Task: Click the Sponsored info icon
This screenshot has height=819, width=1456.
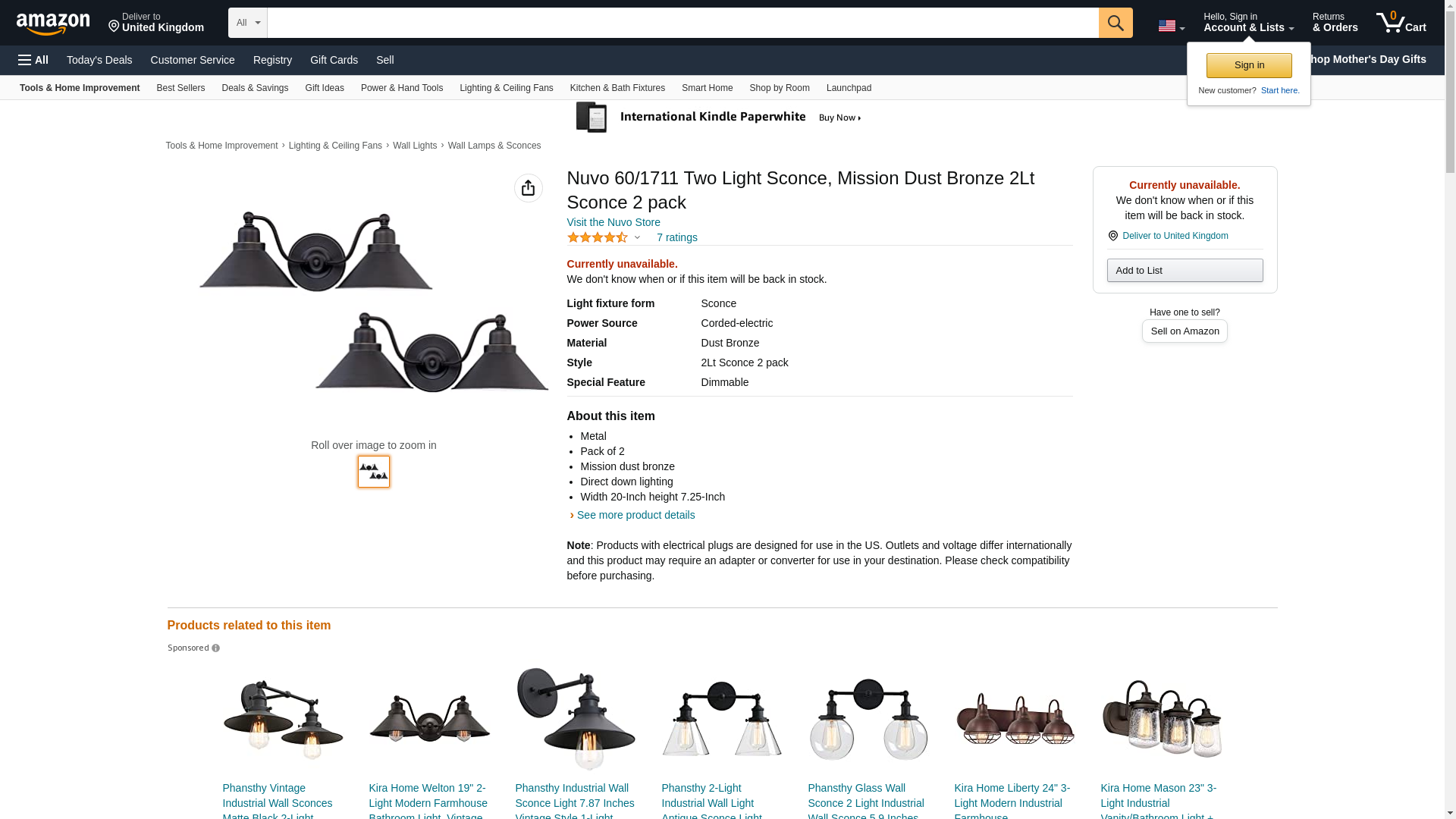Action: [215, 648]
